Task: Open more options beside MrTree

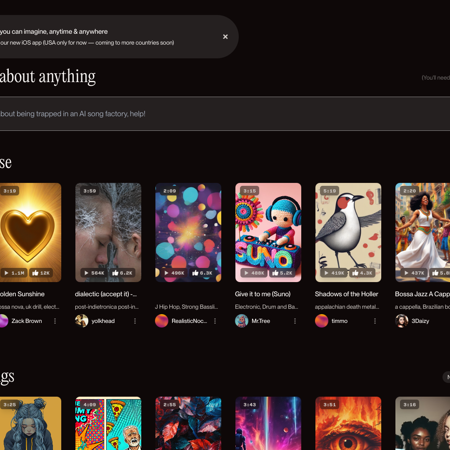Action: coord(295,321)
